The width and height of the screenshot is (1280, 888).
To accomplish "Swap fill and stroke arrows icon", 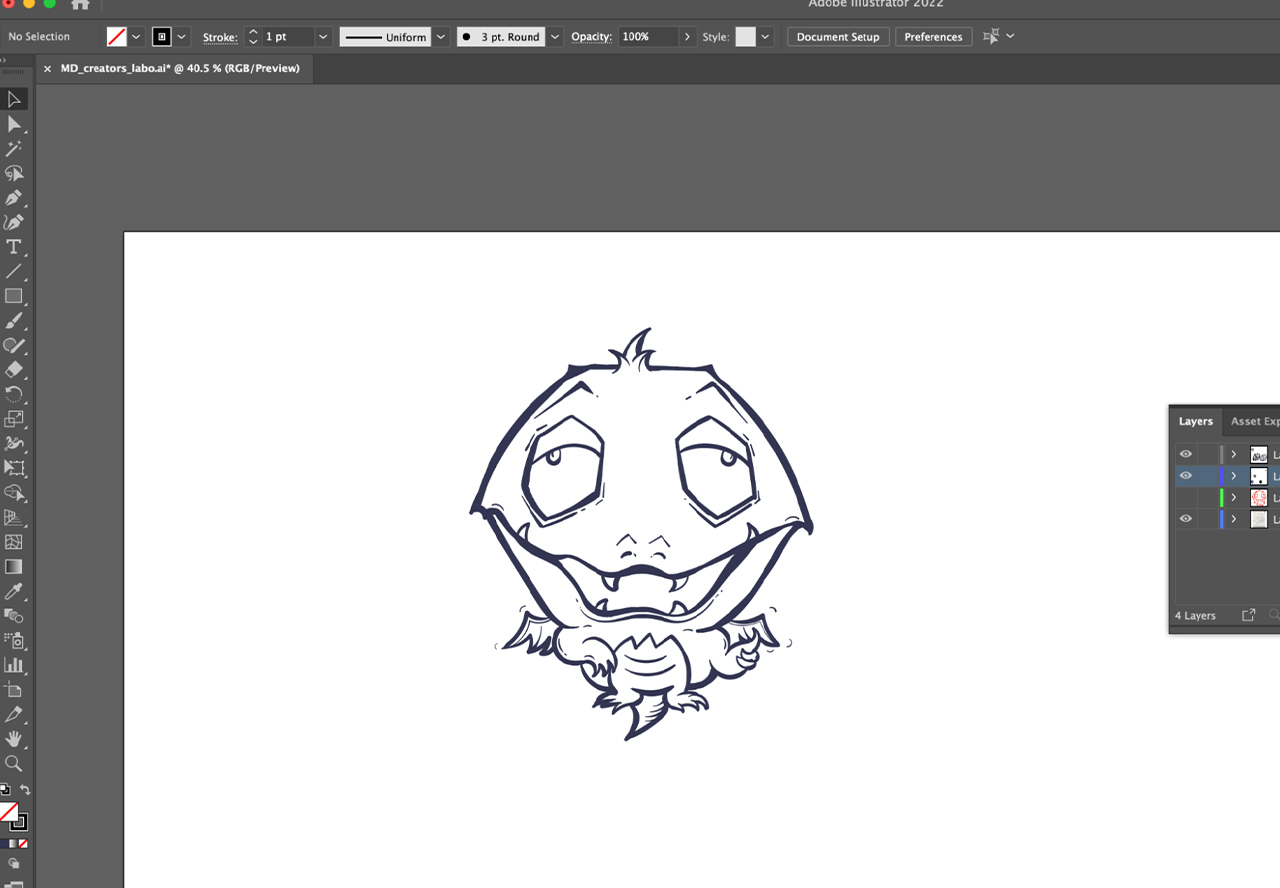I will tap(25, 790).
